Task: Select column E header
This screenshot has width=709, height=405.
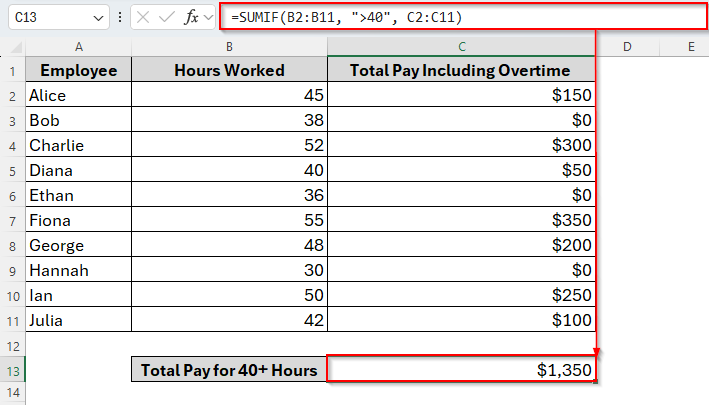Action: coord(690,47)
